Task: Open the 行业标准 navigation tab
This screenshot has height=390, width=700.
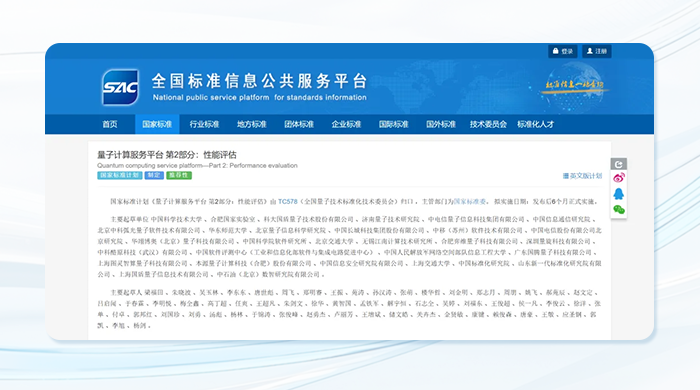Action: pyautogui.click(x=204, y=124)
